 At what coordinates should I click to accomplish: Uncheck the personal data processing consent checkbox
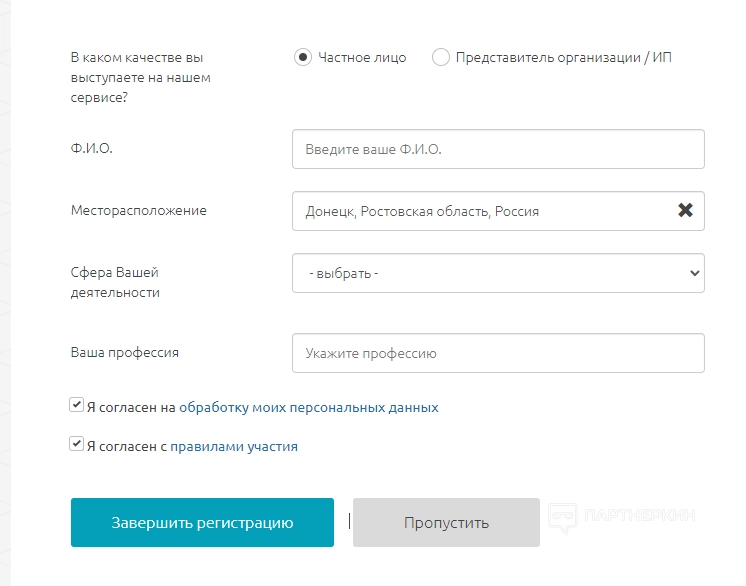point(76,405)
